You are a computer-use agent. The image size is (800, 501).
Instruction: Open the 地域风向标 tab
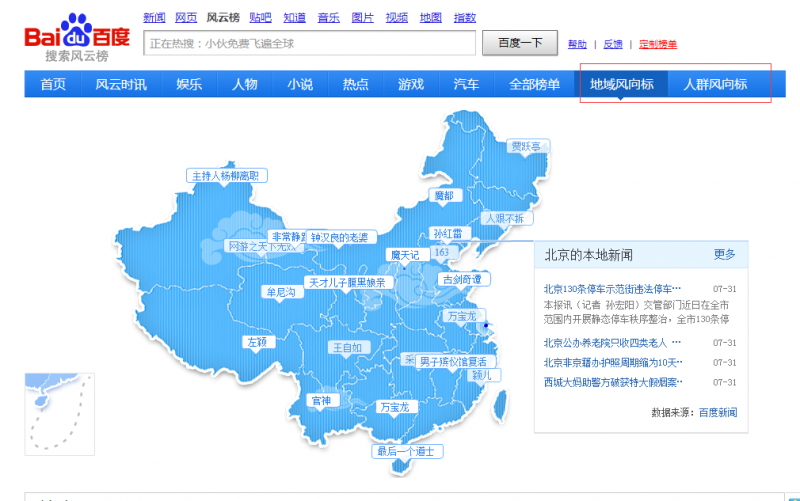click(x=621, y=84)
